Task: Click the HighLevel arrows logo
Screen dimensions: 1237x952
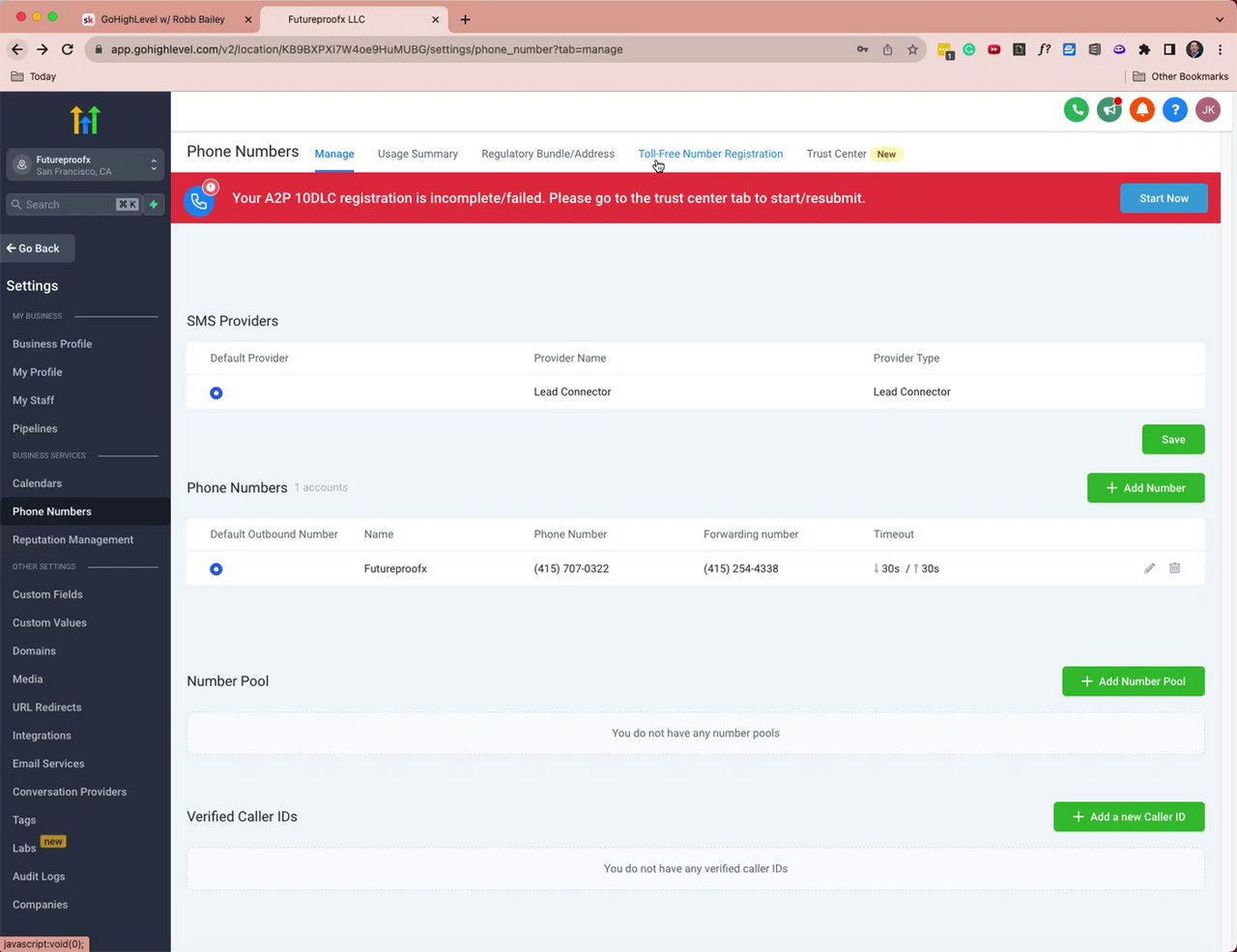Action: pyautogui.click(x=85, y=120)
